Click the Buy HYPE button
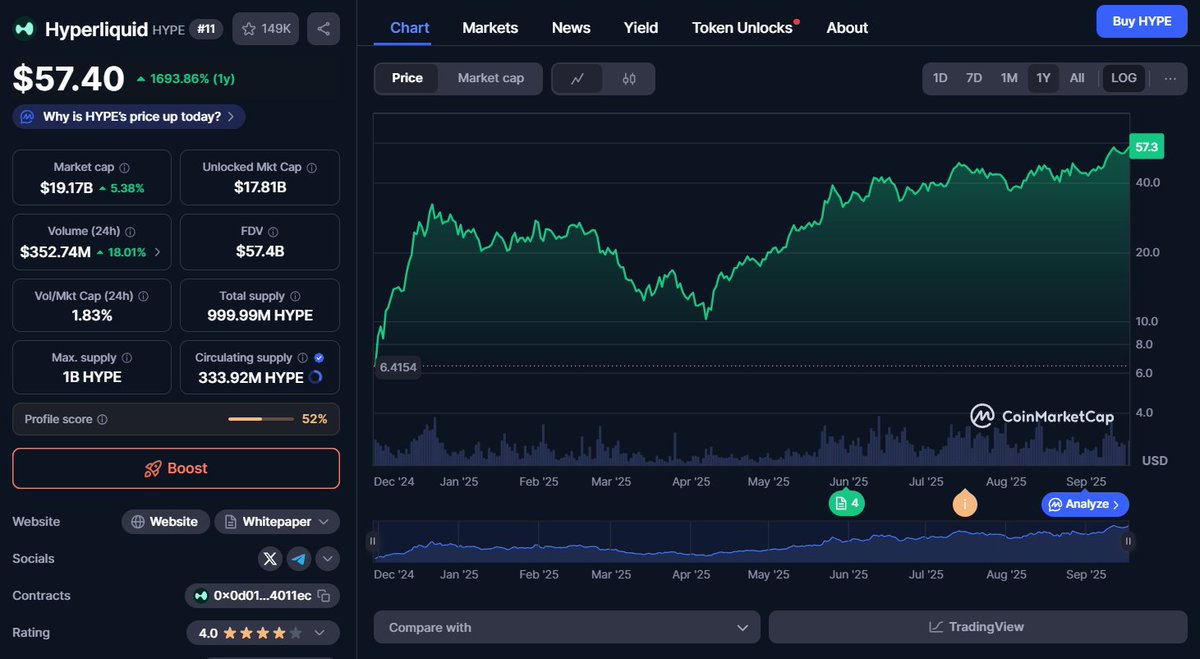The image size is (1200, 659). pos(1141,21)
